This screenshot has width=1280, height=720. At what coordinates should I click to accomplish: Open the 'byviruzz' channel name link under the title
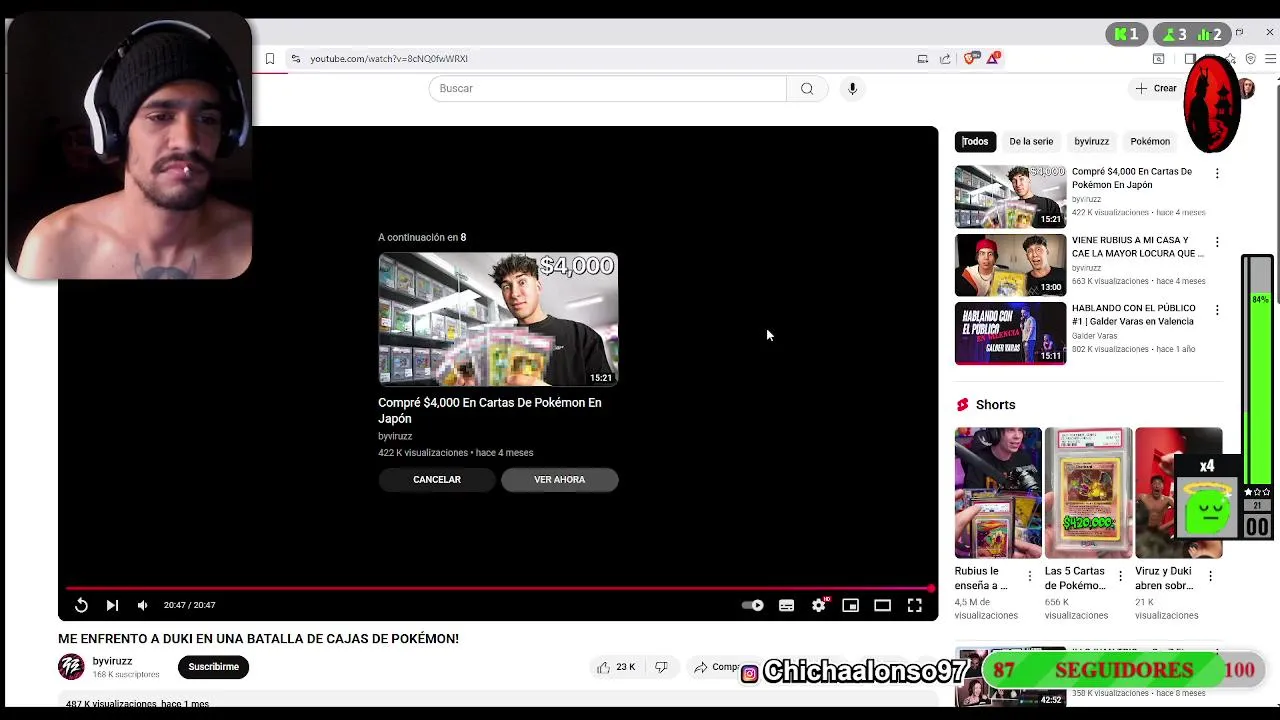(112, 661)
